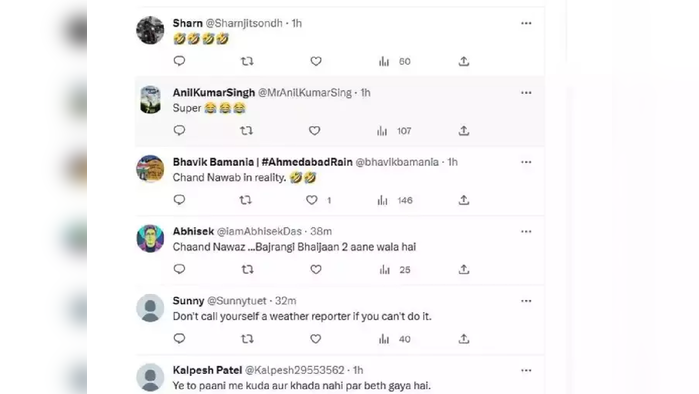Open Bhavik Bamania's profile picture
Viewport: 699px width, 394px height.
pyautogui.click(x=150, y=169)
